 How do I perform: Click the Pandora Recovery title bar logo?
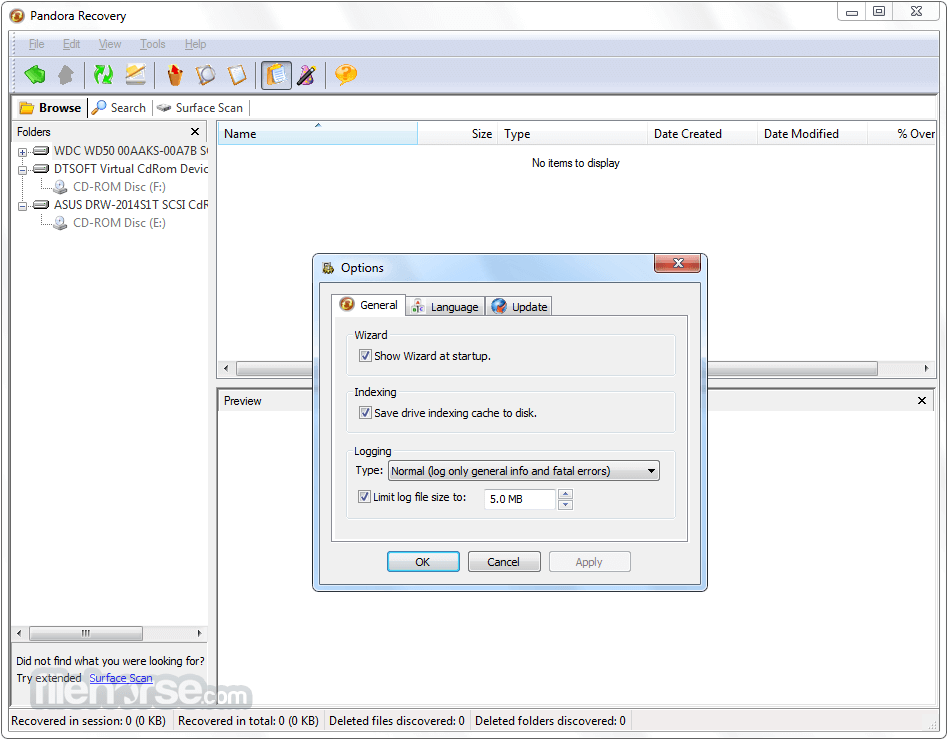pos(17,16)
